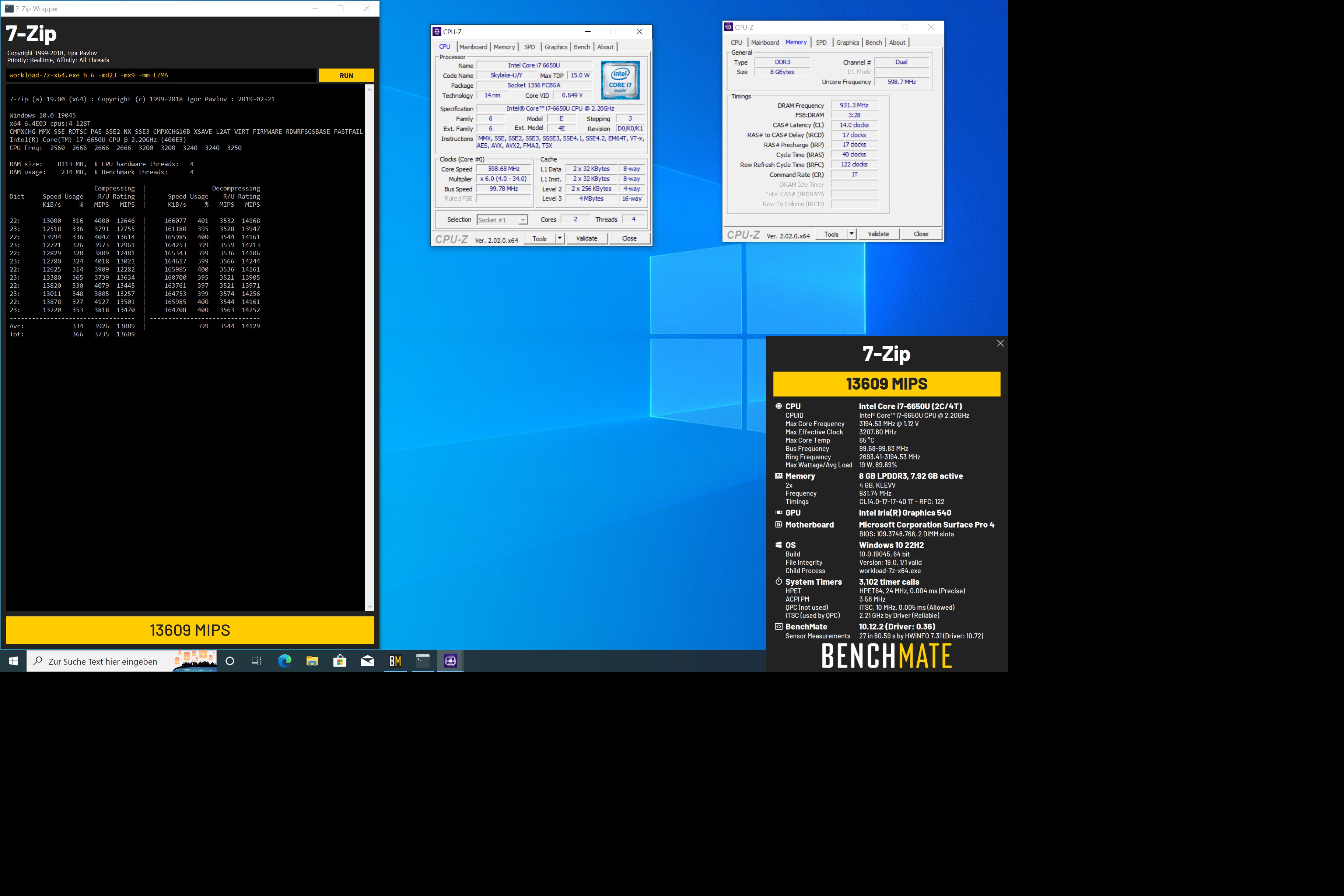
Task: Click scrollbar up arrow in 7-Zip output
Action: point(369,90)
